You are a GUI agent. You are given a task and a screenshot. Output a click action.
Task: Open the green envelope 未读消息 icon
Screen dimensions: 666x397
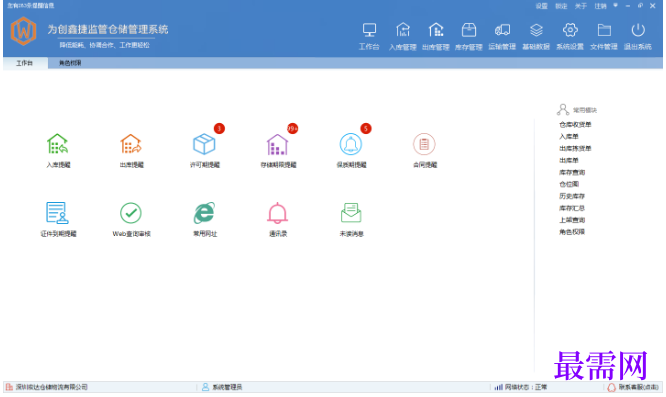click(x=351, y=213)
